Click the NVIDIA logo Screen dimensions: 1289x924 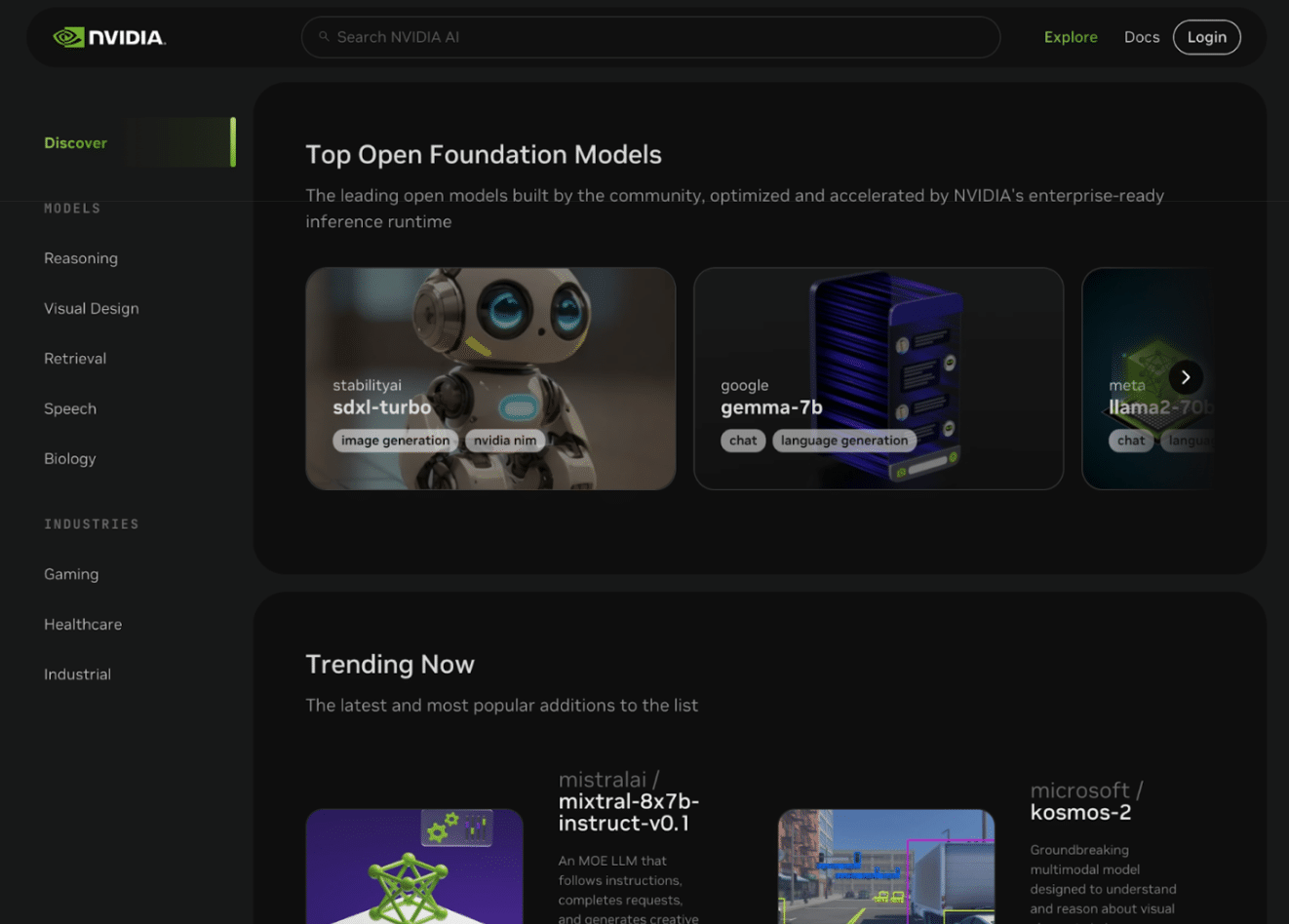[x=109, y=37]
